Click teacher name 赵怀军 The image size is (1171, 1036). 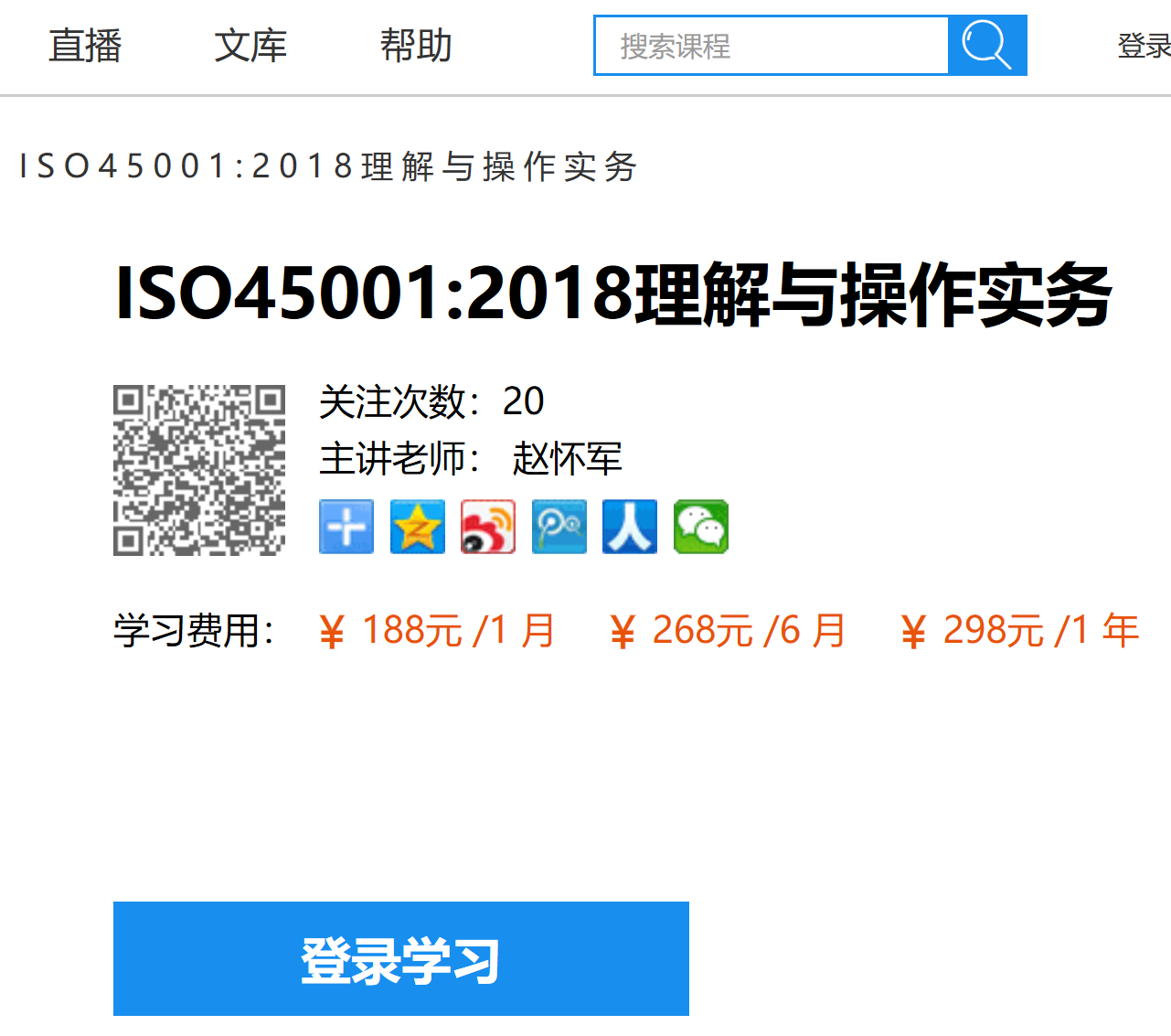(x=568, y=458)
